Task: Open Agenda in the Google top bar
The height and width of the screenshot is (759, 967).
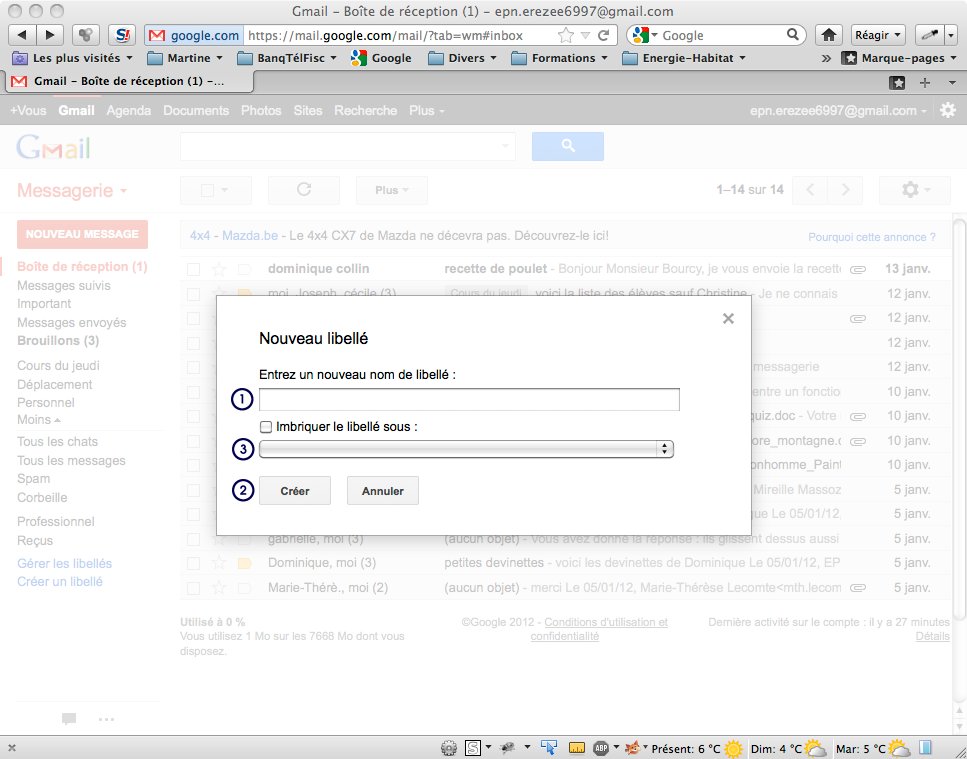Action: point(129,111)
